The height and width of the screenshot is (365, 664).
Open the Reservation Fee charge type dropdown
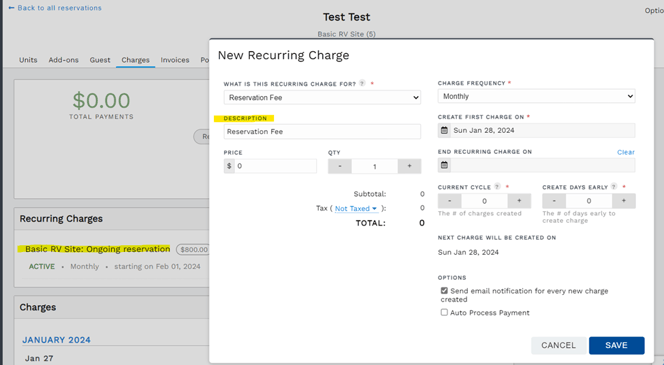click(x=322, y=97)
